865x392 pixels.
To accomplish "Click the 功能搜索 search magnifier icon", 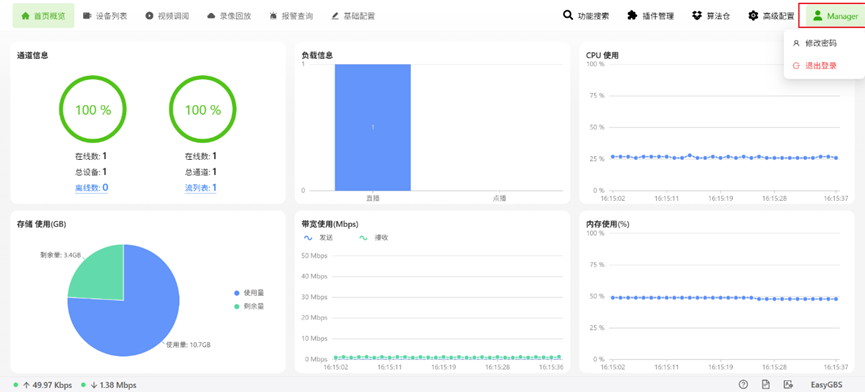I will 567,15.
